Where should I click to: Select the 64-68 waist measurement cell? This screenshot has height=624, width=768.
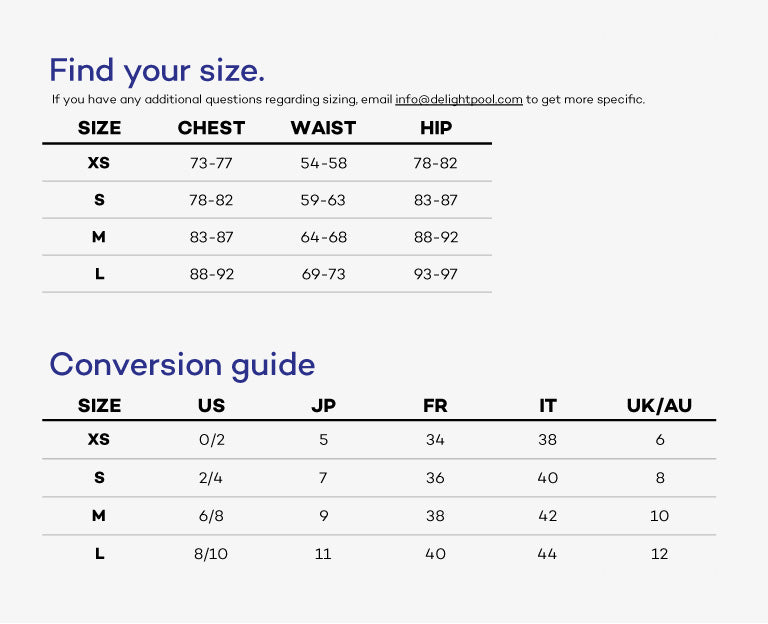point(323,237)
